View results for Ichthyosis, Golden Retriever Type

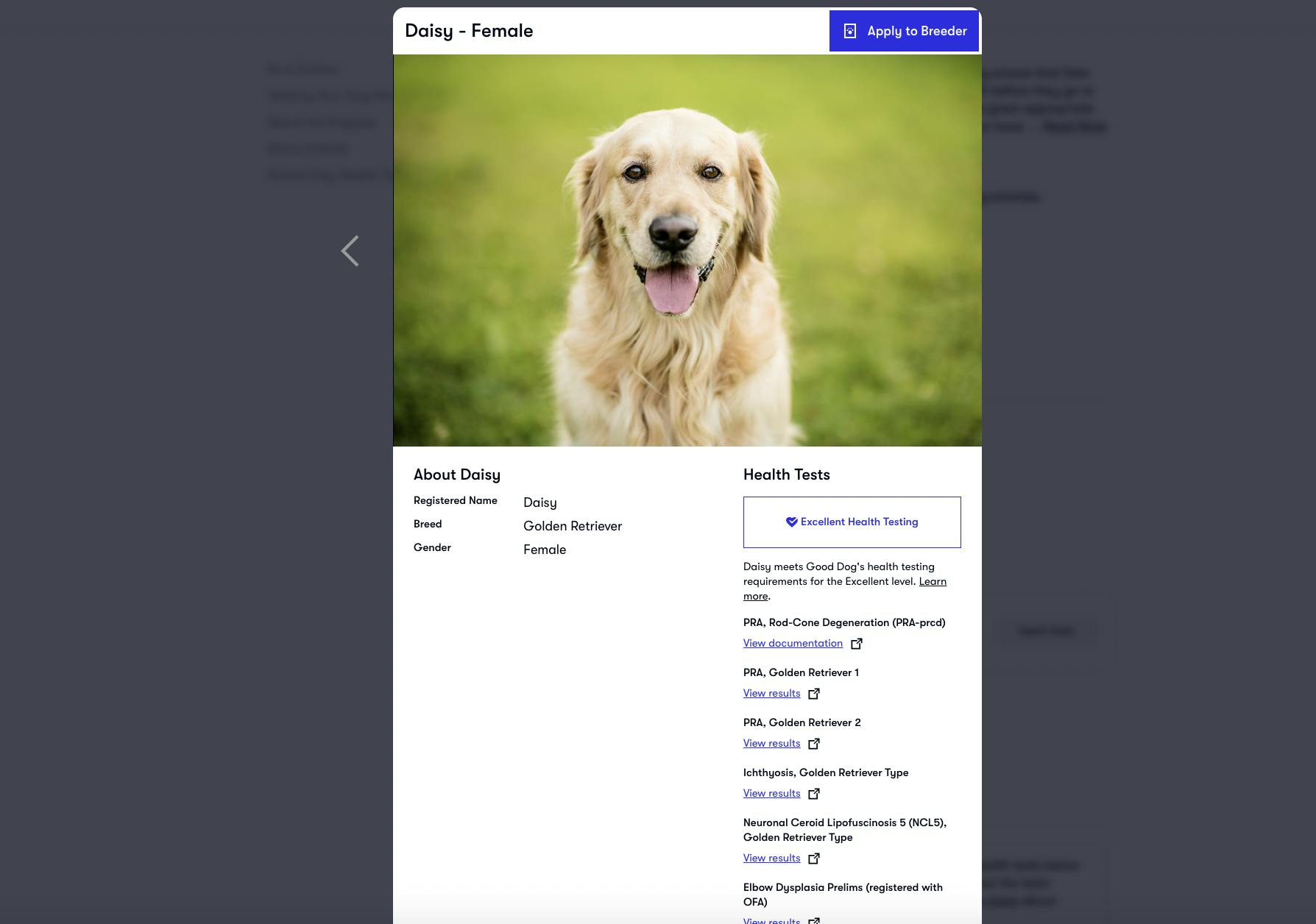(771, 793)
